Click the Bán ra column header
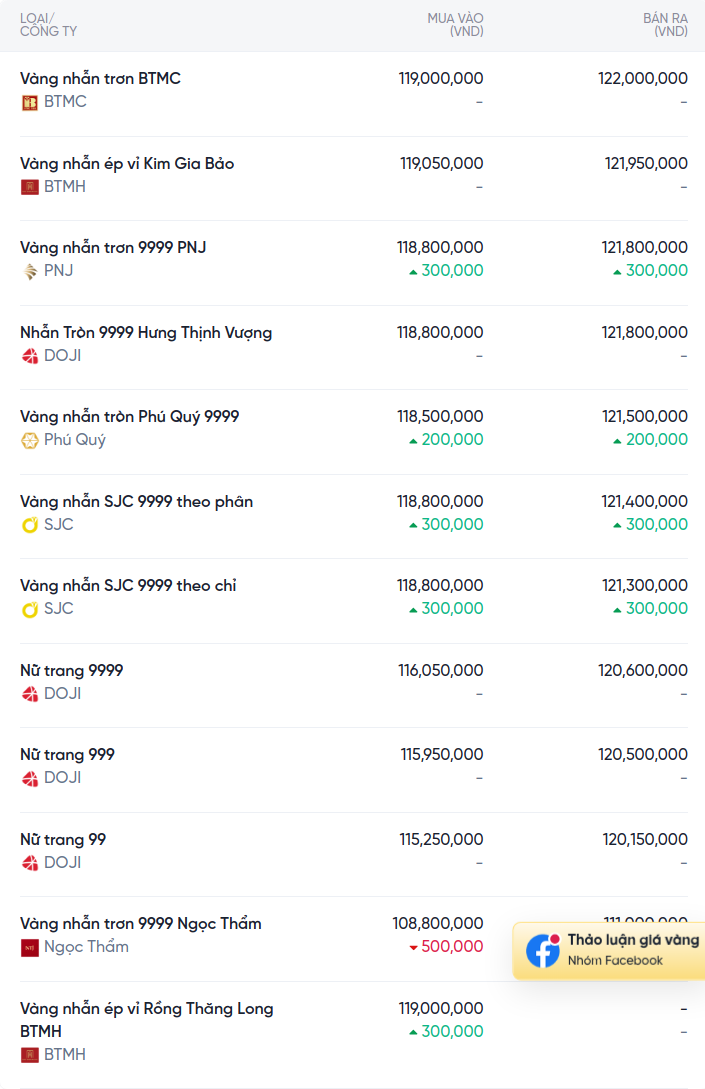705x1089 pixels. click(665, 25)
